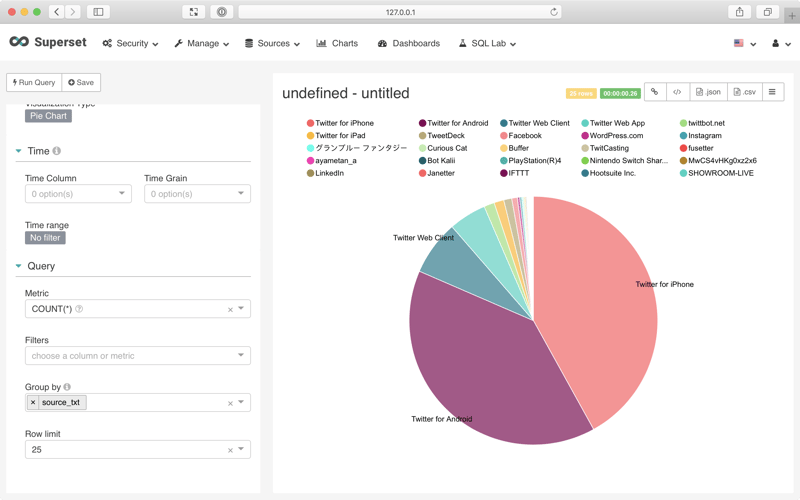Image resolution: width=800 pixels, height=500 pixels.
Task: Collapse the Time section
Action: [x=19, y=151]
